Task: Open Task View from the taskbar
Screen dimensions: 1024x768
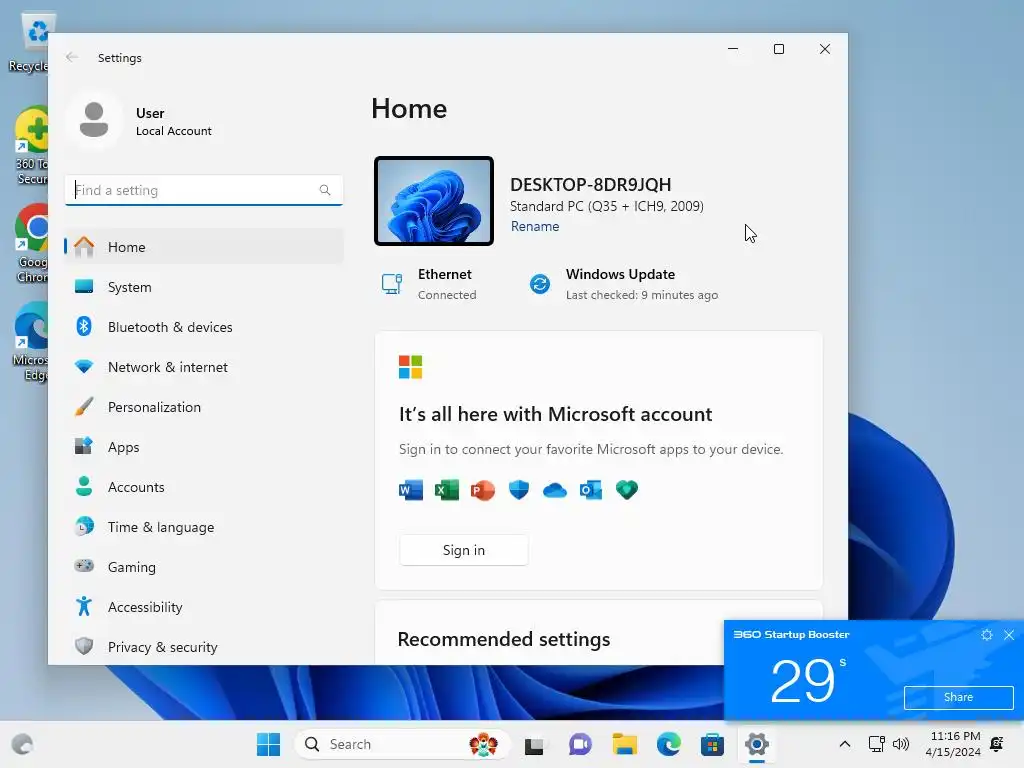Action: tap(534, 744)
